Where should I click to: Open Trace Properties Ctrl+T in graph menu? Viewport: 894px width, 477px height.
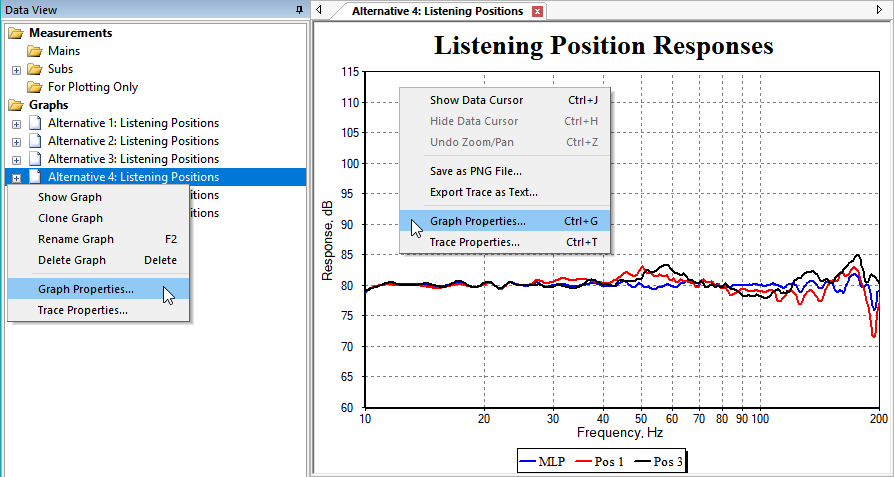pos(505,242)
